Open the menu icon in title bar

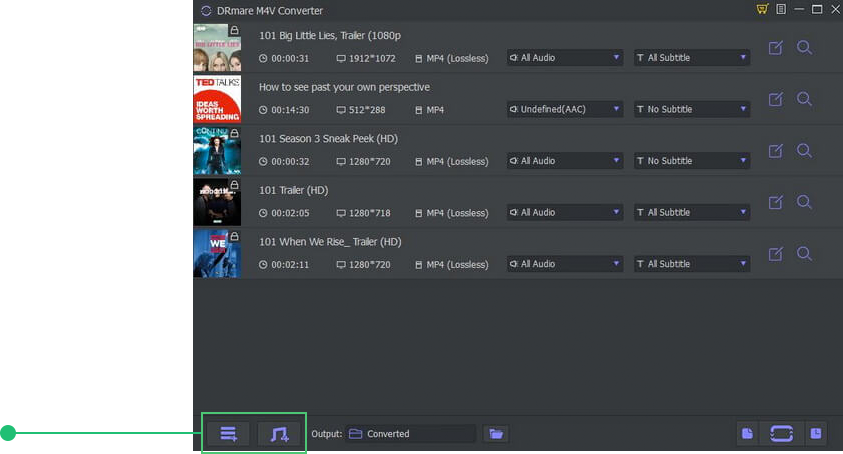click(781, 9)
